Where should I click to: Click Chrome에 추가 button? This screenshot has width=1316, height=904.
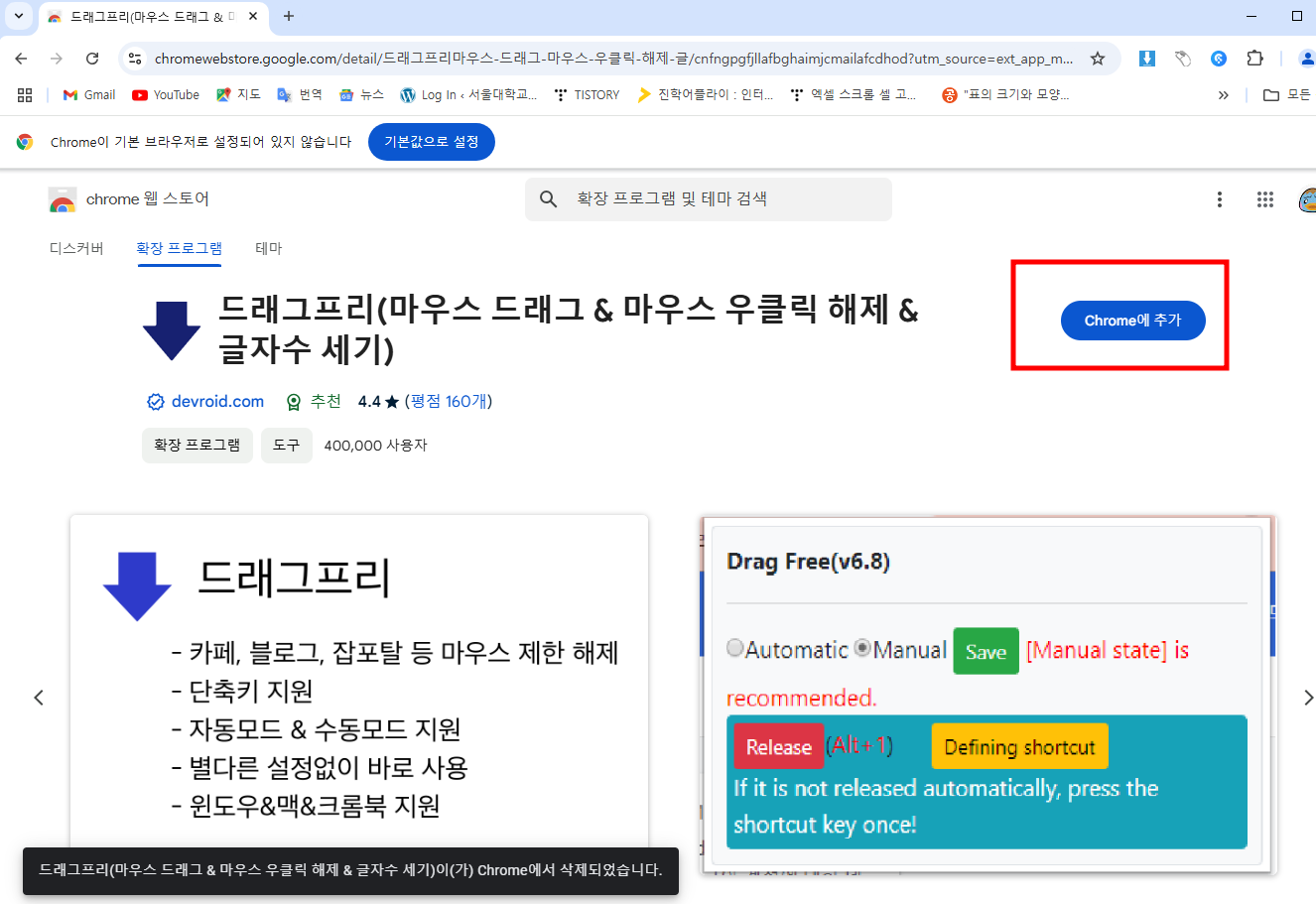(1132, 321)
